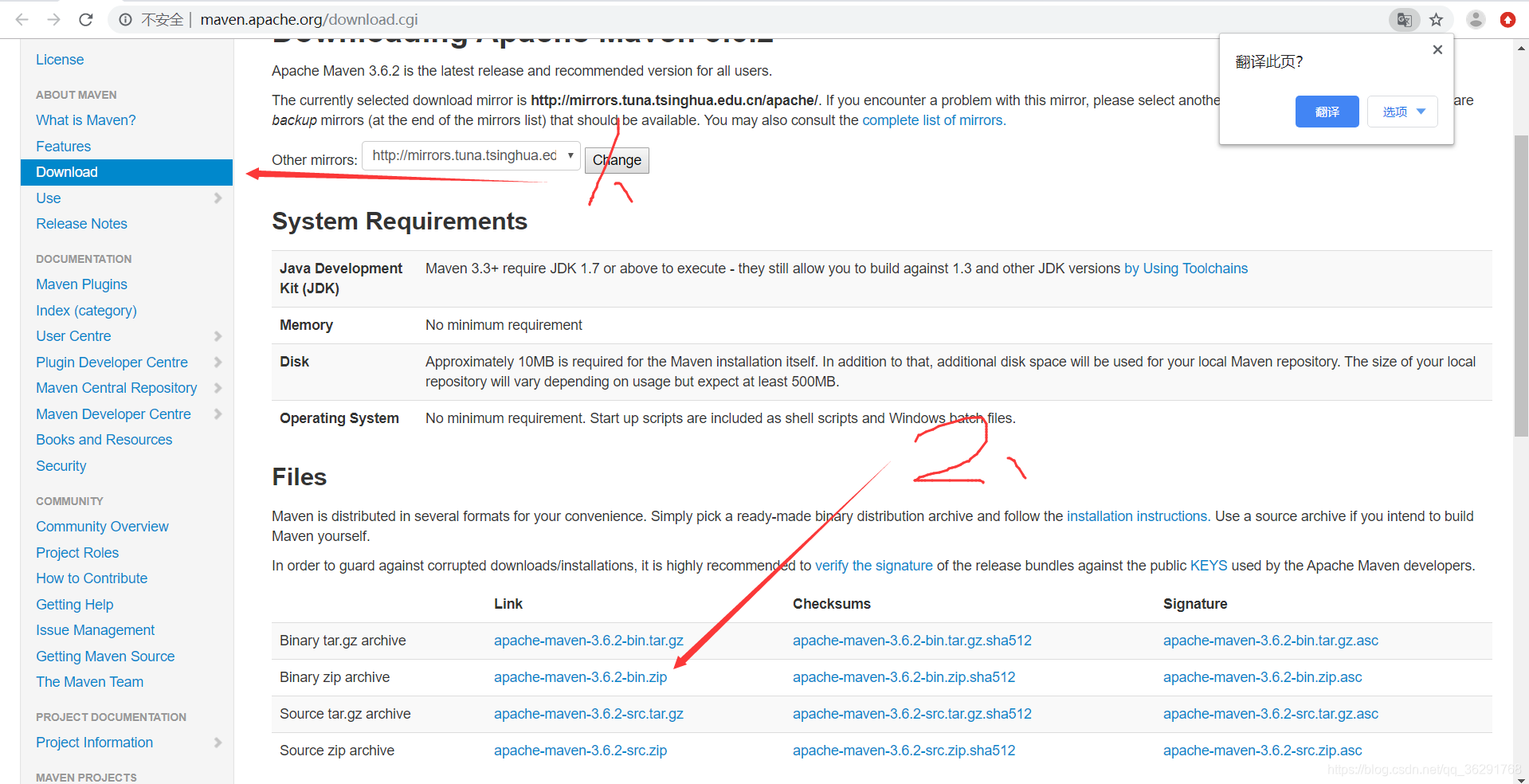Screen dimensions: 1529x784
Task: Open User Centre in sidebar
Action: pyautogui.click(x=74, y=336)
